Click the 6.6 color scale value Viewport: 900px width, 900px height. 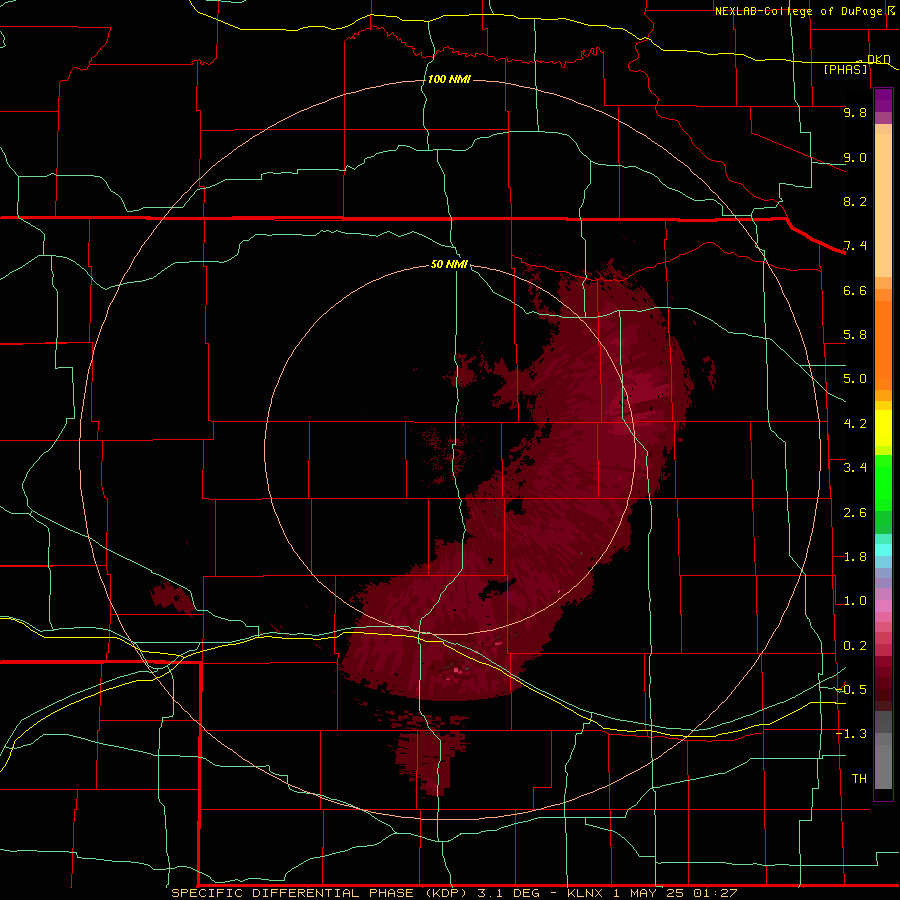point(855,290)
